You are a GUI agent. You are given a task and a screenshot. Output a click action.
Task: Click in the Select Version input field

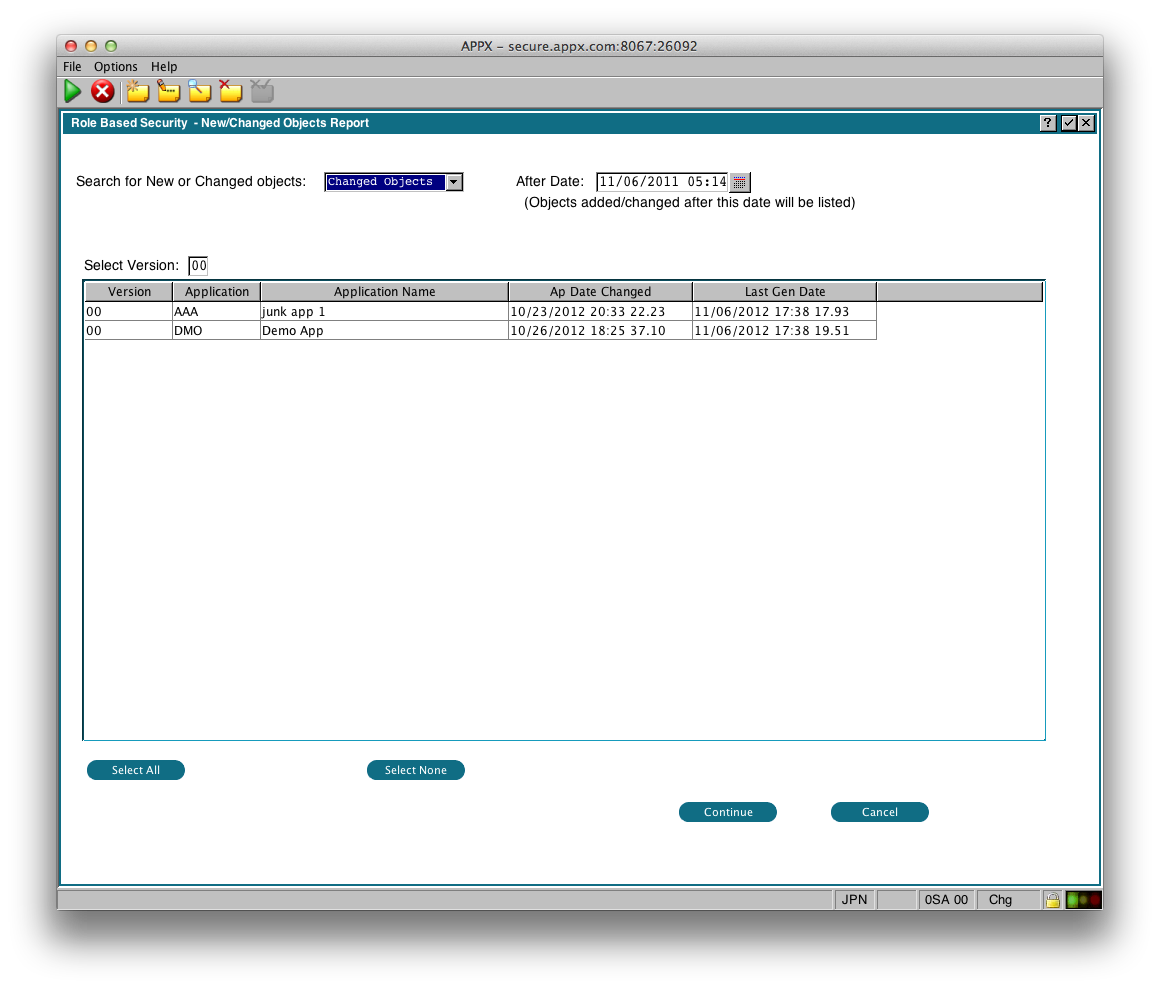point(198,266)
